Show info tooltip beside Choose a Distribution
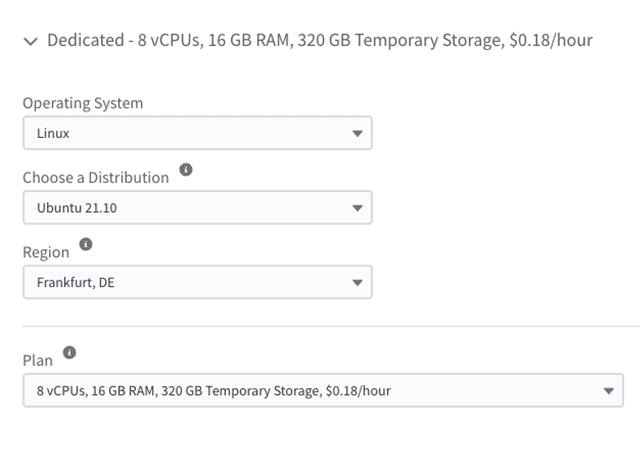The width and height of the screenshot is (640, 451). tap(186, 171)
